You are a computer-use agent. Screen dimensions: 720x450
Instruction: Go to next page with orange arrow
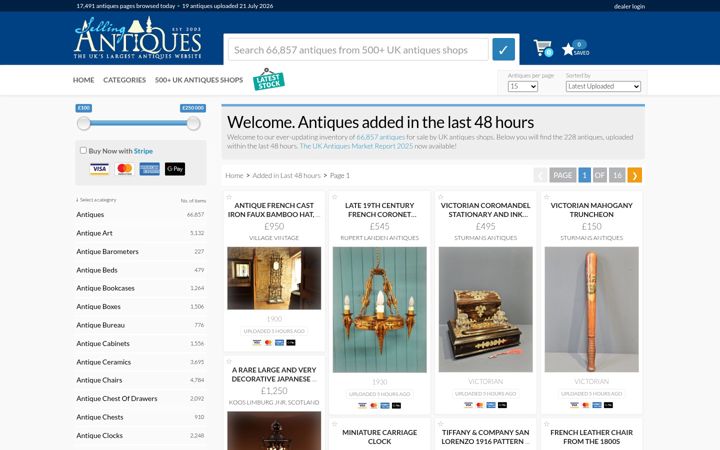(635, 175)
